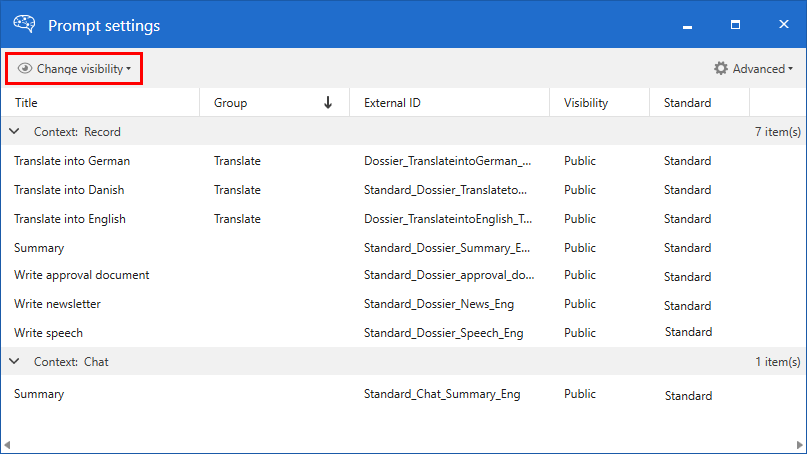Select the Translate into Danish row

tap(404, 189)
